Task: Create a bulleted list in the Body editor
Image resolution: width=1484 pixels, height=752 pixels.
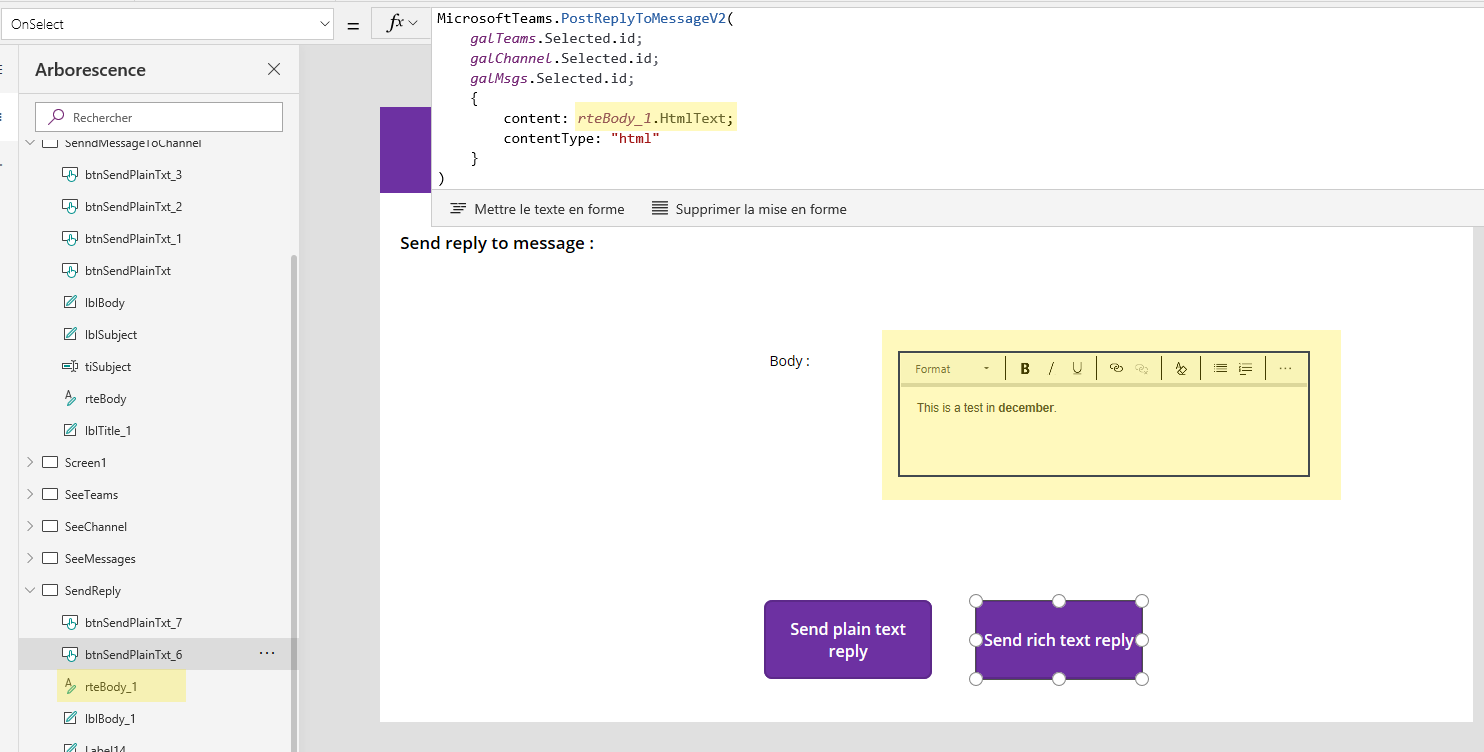Action: tap(1220, 368)
